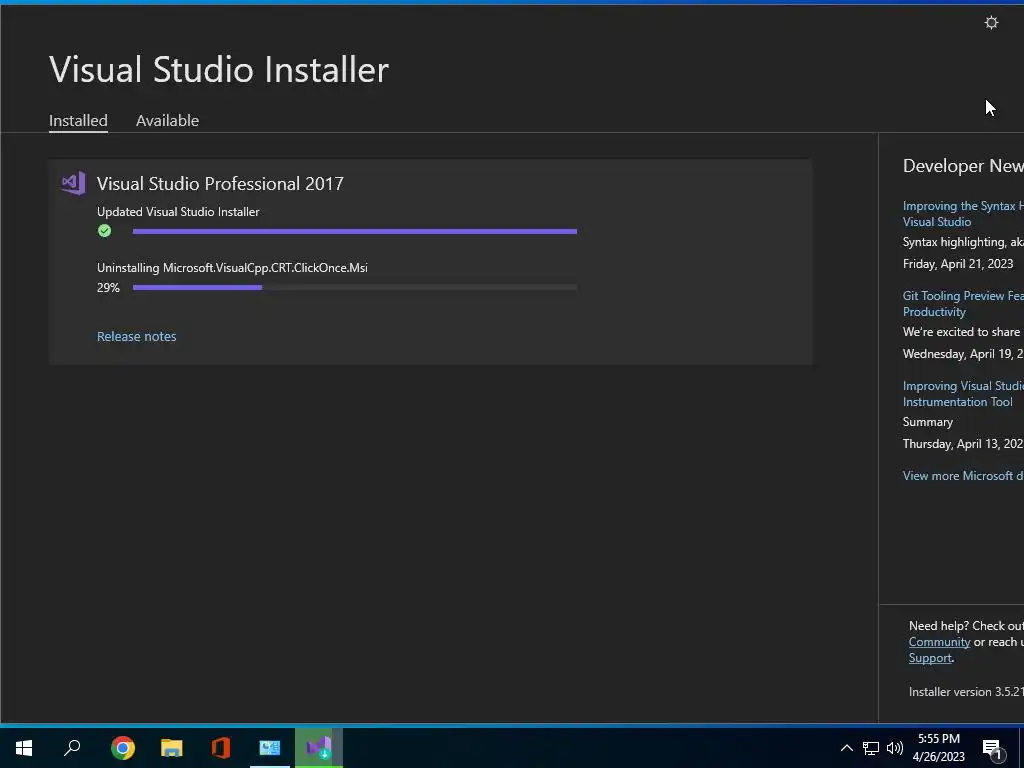Image resolution: width=1024 pixels, height=768 pixels.
Task: Click View more Microsoft developer news link
Action: click(963, 475)
